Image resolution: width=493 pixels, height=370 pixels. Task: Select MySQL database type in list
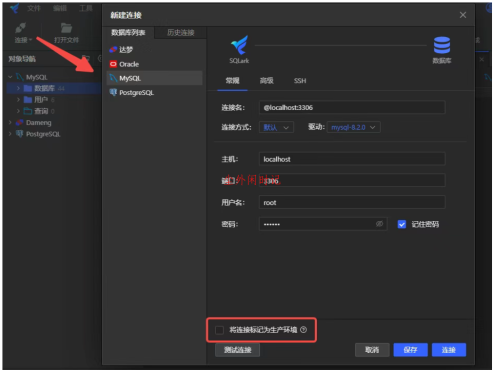pos(154,78)
